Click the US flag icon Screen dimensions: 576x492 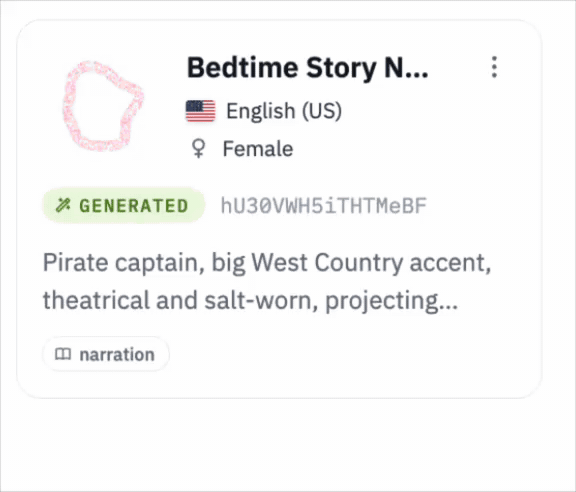(201, 111)
